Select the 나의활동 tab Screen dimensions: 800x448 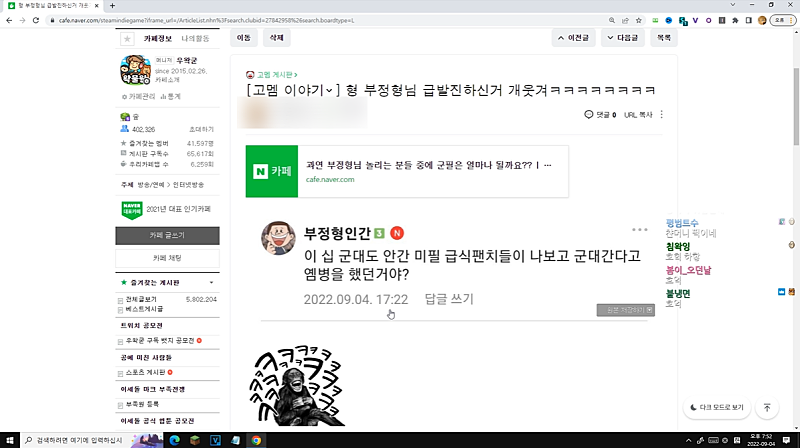click(195, 39)
